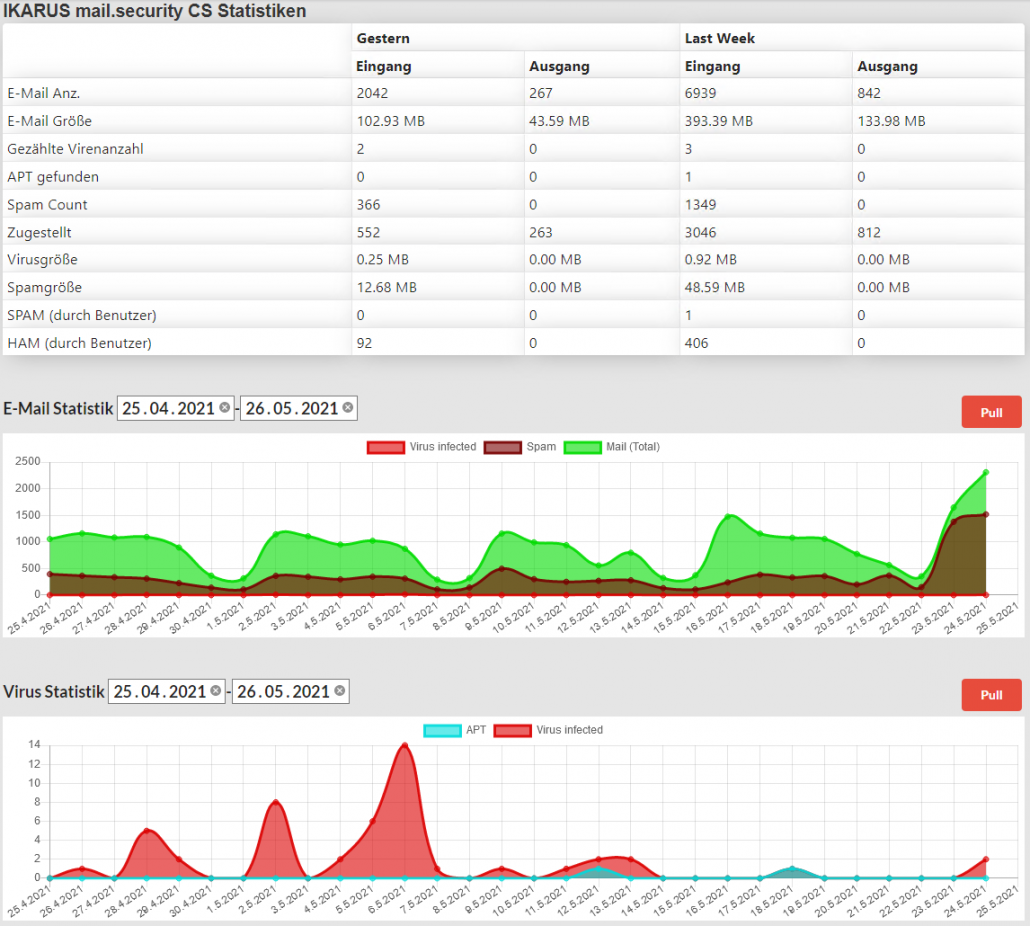Screen dimensions: 1030x926
Task: Click the Pull button for E-Mail Statistik
Action: click(991, 412)
